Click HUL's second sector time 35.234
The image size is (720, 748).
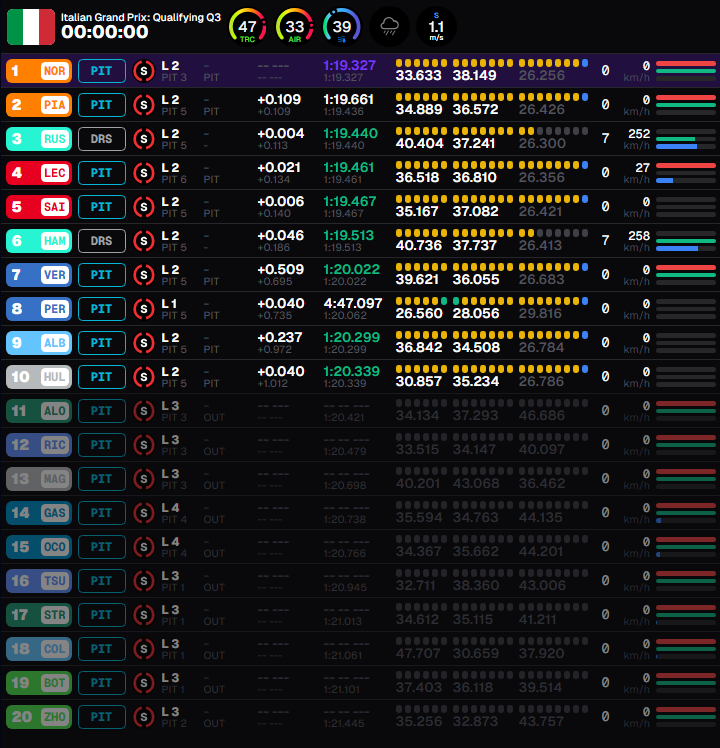476,382
